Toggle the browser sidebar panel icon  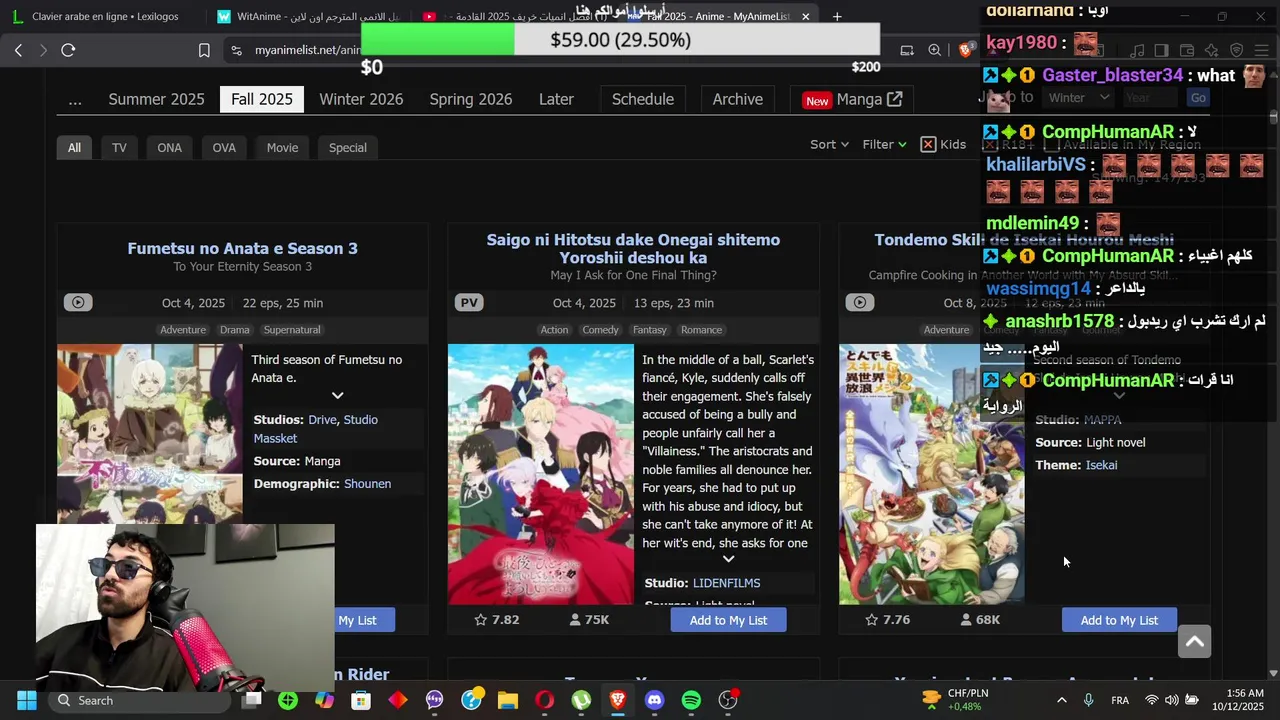coord(1161,50)
